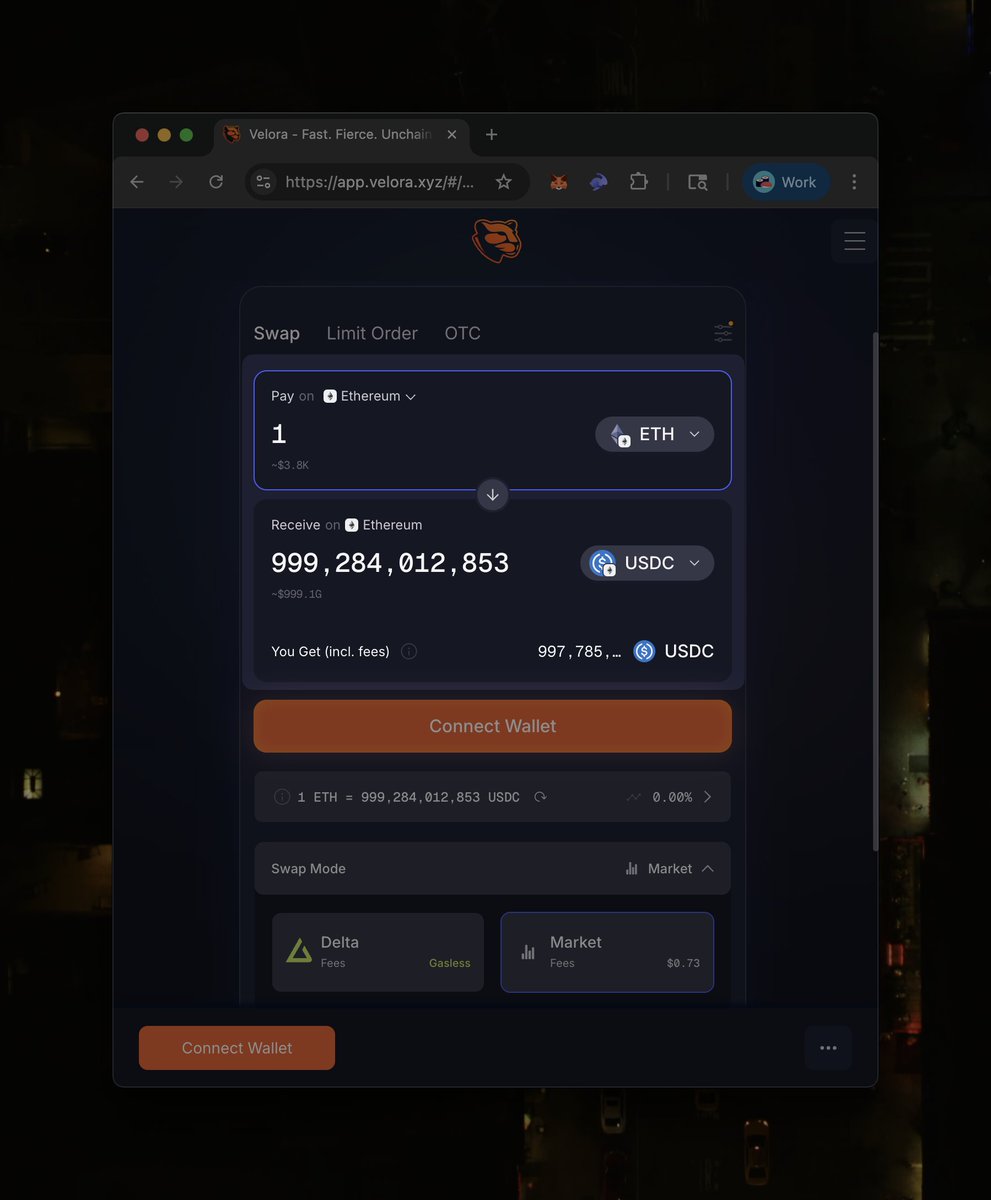Switch to Limit Order tab

(372, 333)
